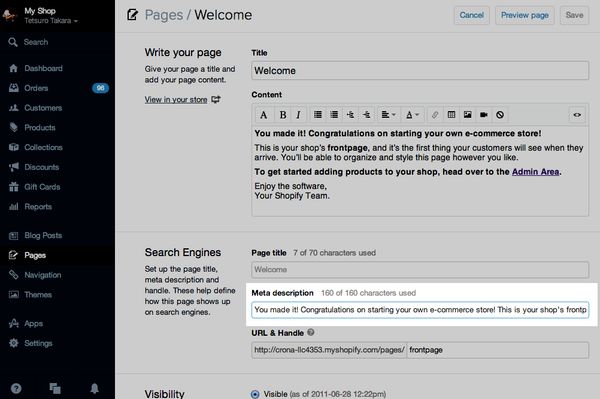Viewport: 600px width, 399px height.
Task: Toggle italic formatting in content editor
Action: click(x=298, y=115)
